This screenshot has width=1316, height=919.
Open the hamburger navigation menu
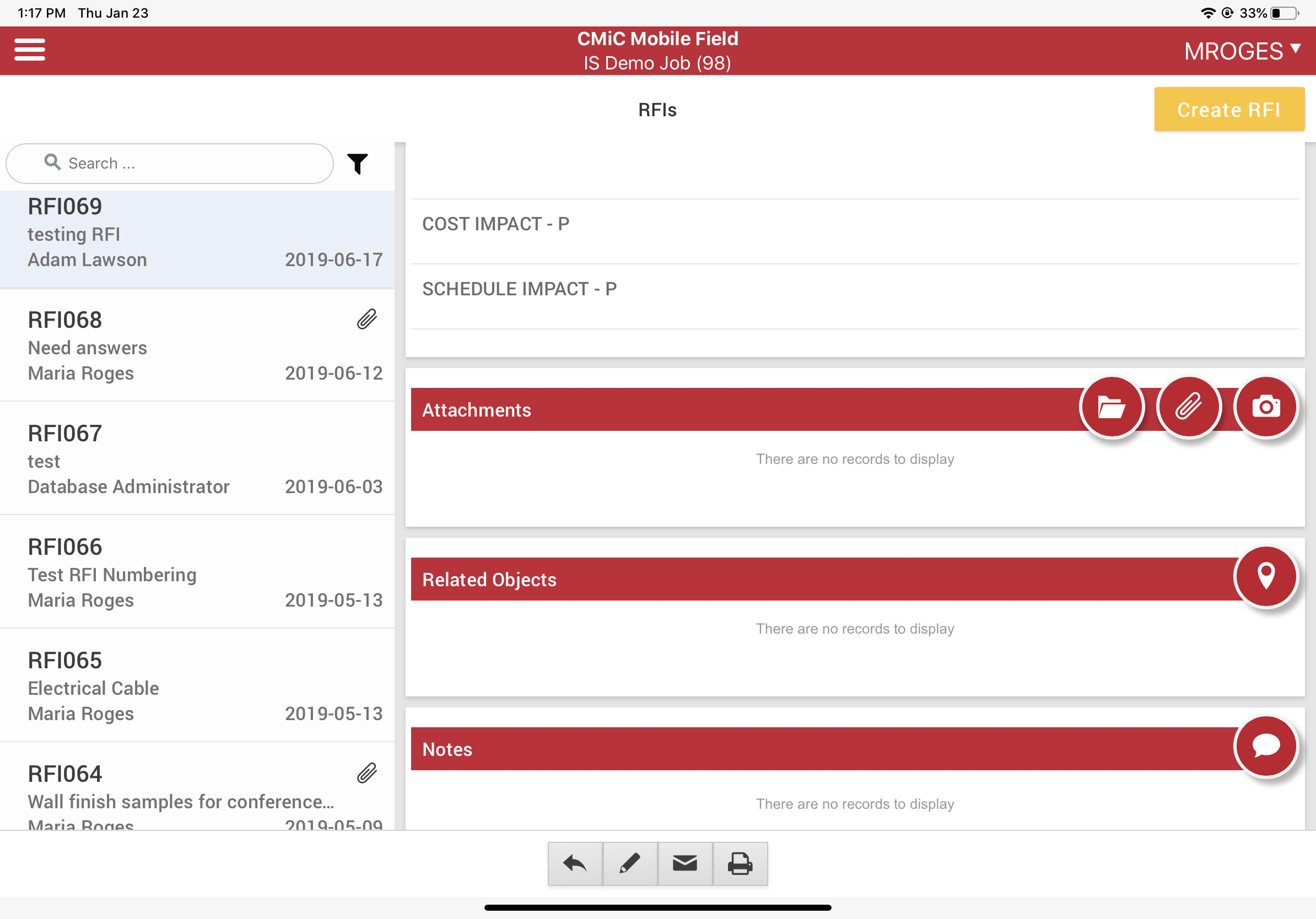30,50
